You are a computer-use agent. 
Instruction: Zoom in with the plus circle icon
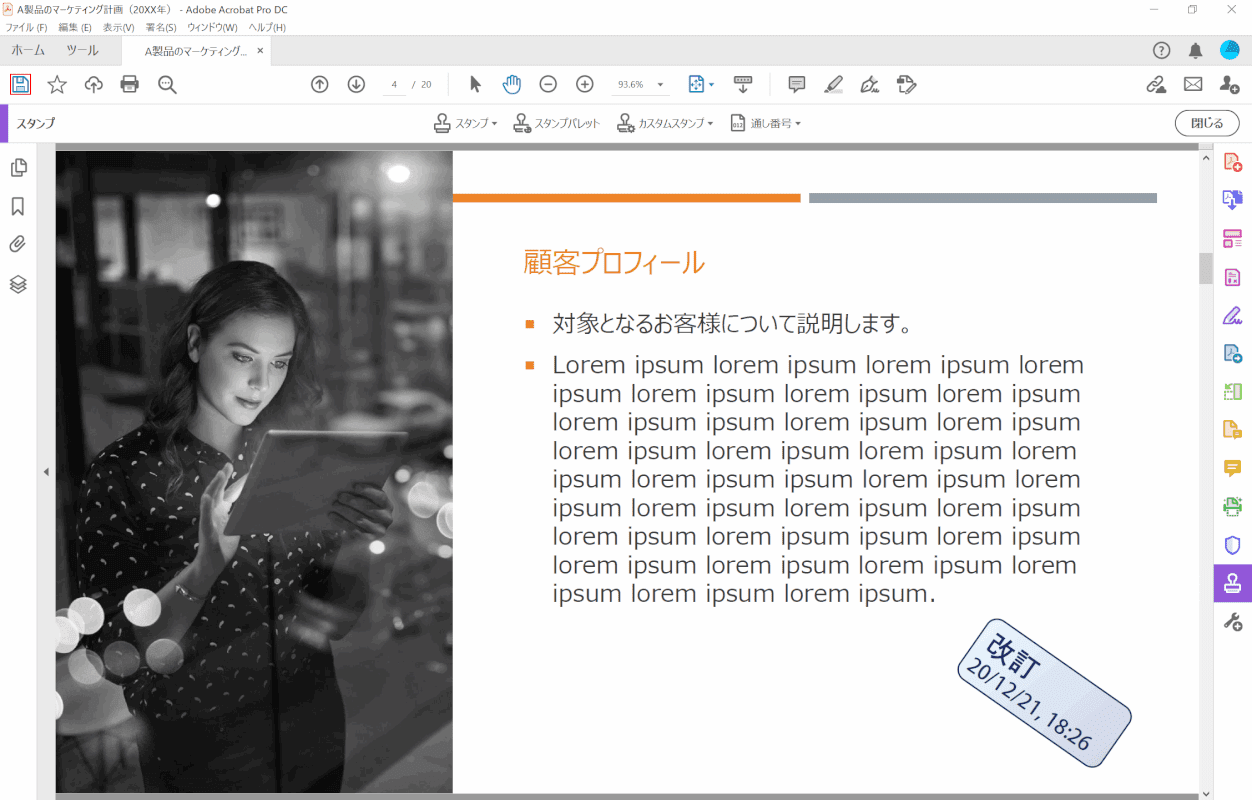pyautogui.click(x=585, y=85)
